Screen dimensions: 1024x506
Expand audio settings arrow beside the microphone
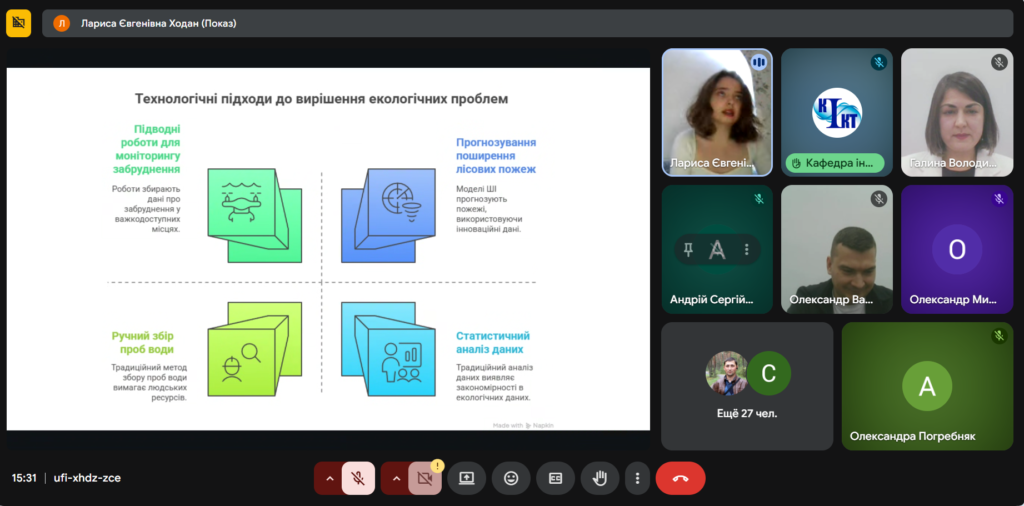(x=329, y=478)
